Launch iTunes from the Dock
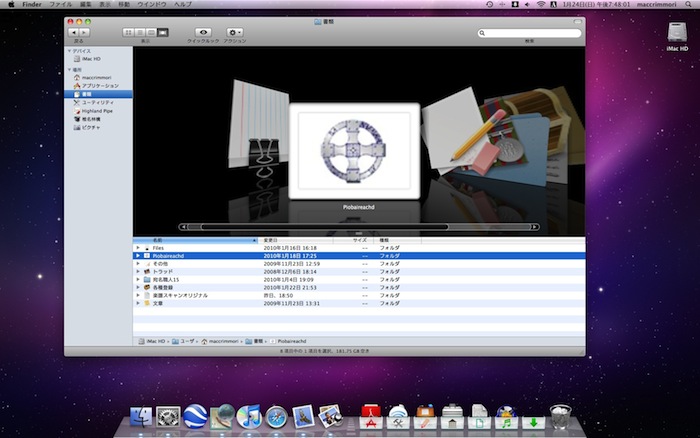700x438 pixels. pos(249,415)
